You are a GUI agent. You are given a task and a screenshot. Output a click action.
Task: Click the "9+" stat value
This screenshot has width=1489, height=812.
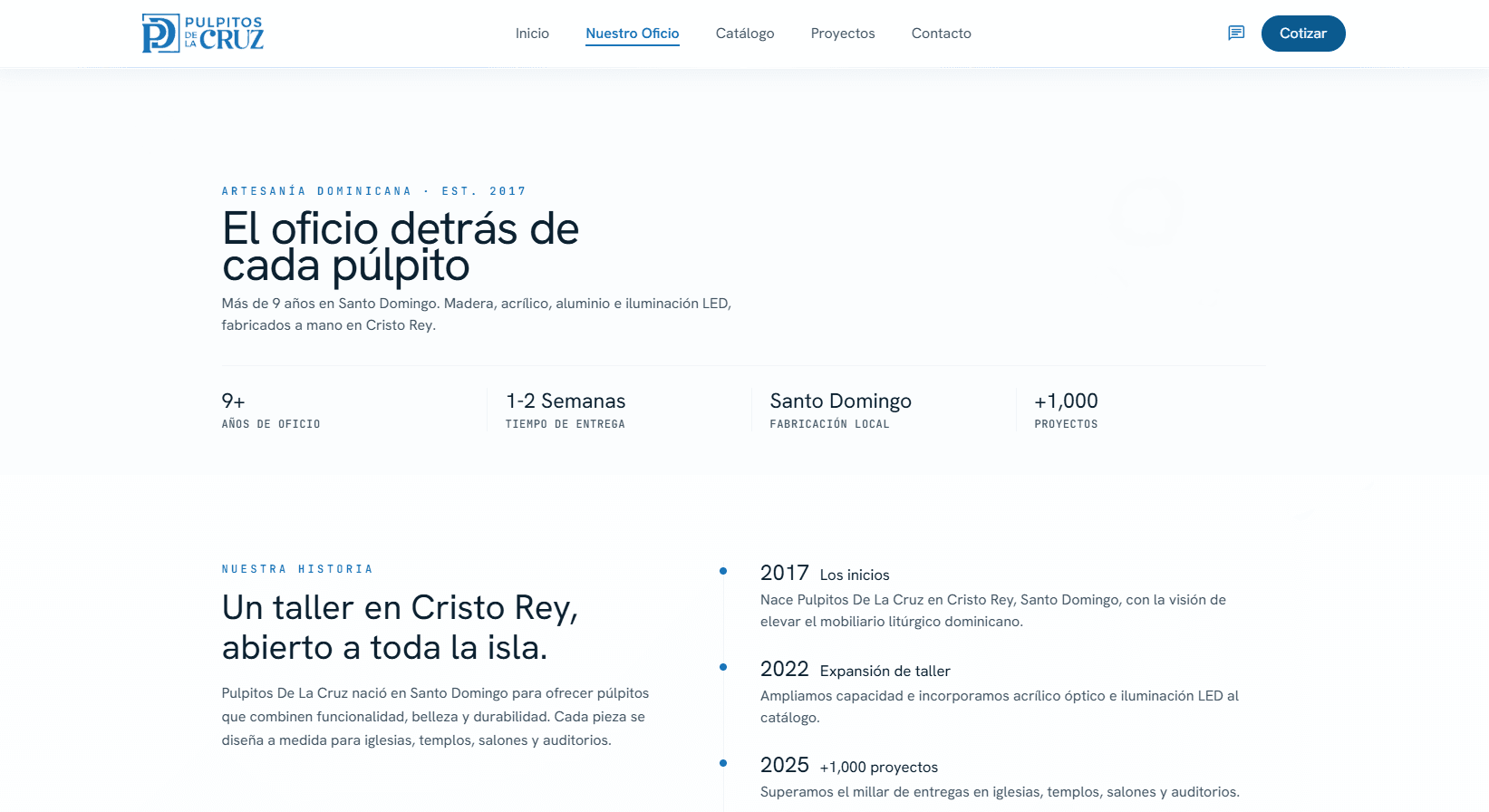click(234, 401)
